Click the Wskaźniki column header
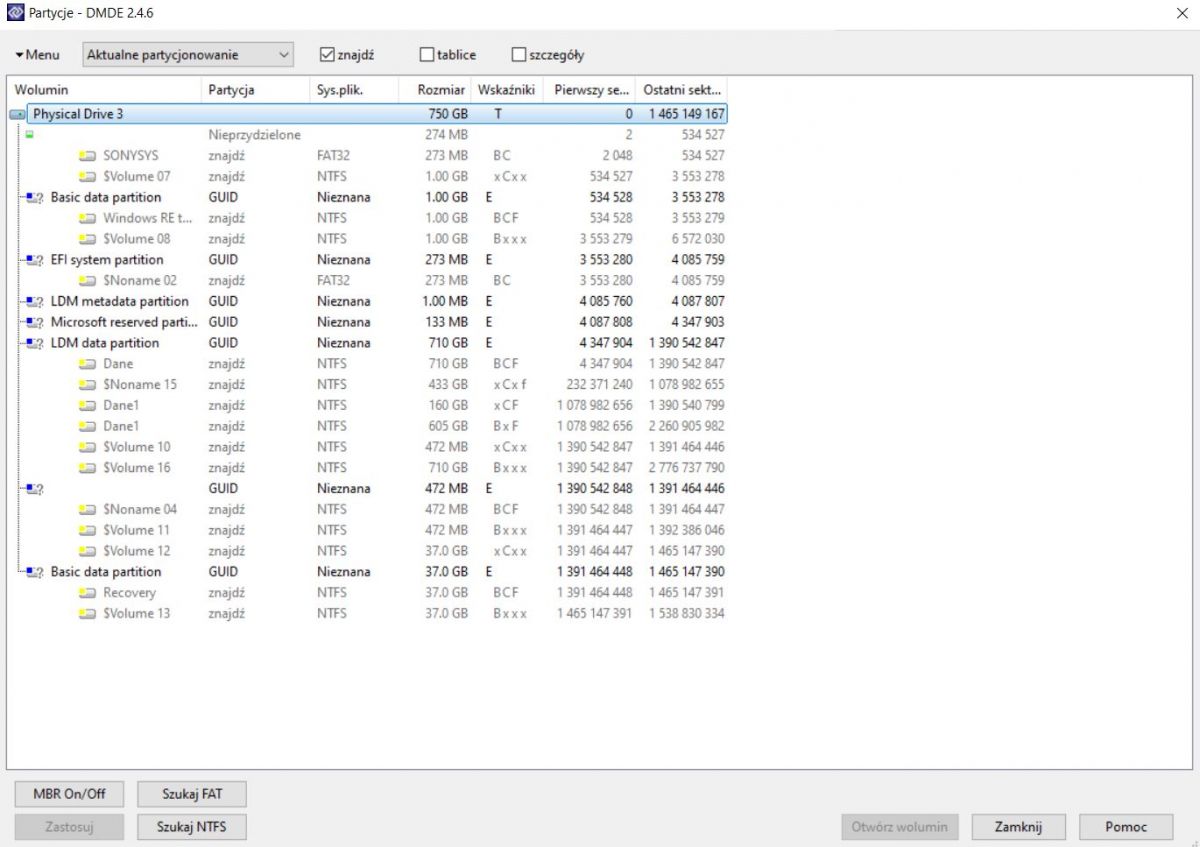 507,89
